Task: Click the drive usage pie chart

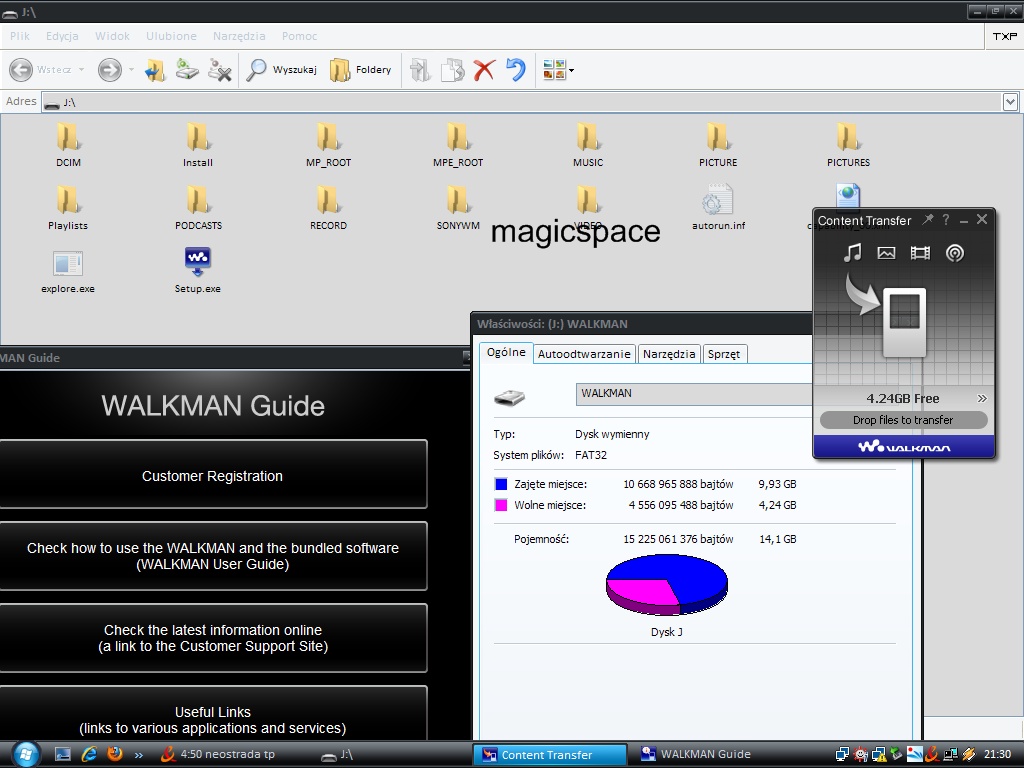Action: coord(667,584)
